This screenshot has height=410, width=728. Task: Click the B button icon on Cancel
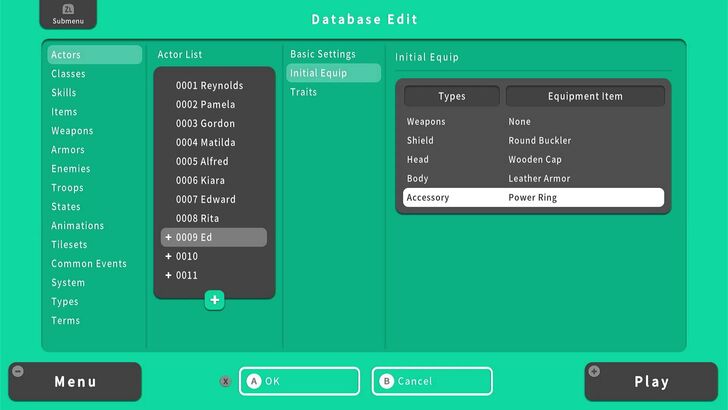(x=386, y=381)
